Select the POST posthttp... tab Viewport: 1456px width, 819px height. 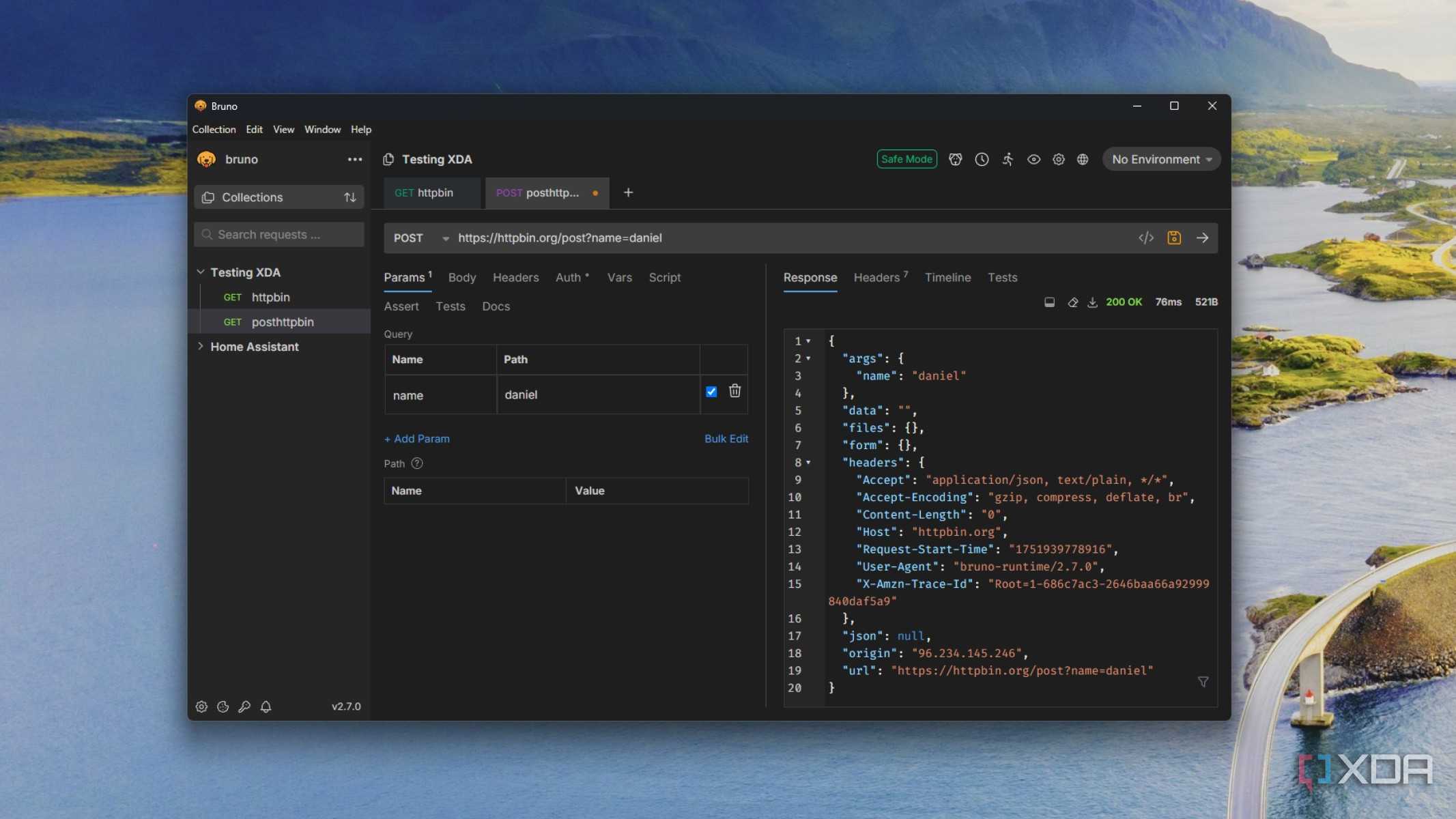547,192
